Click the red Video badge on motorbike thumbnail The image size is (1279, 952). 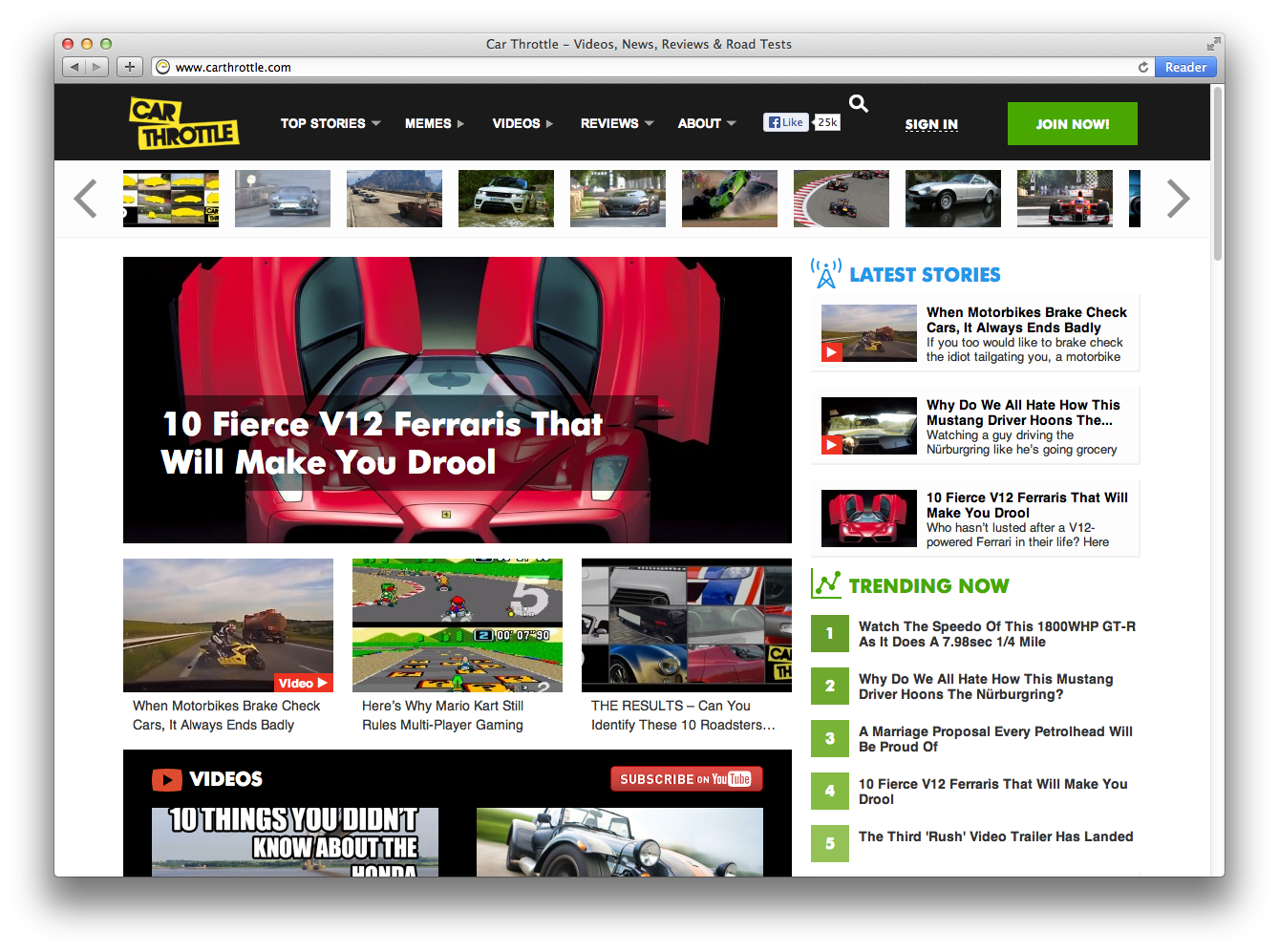tap(304, 683)
